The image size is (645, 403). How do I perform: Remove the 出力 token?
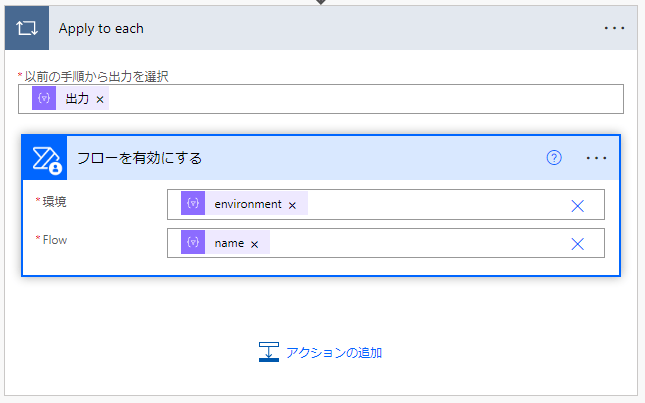[100, 100]
